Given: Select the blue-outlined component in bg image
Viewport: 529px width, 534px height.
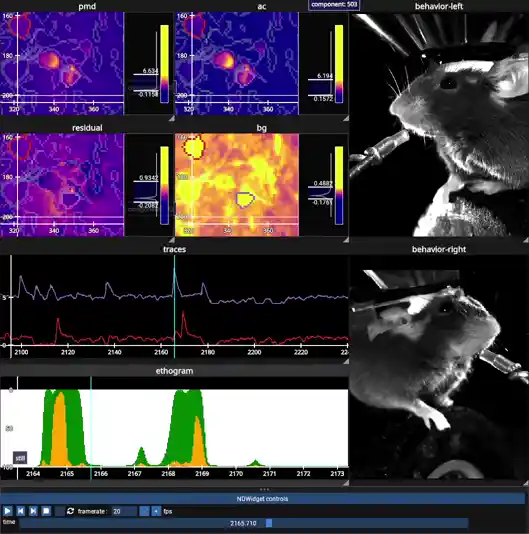Looking at the screenshot, I should pyautogui.click(x=245, y=200).
